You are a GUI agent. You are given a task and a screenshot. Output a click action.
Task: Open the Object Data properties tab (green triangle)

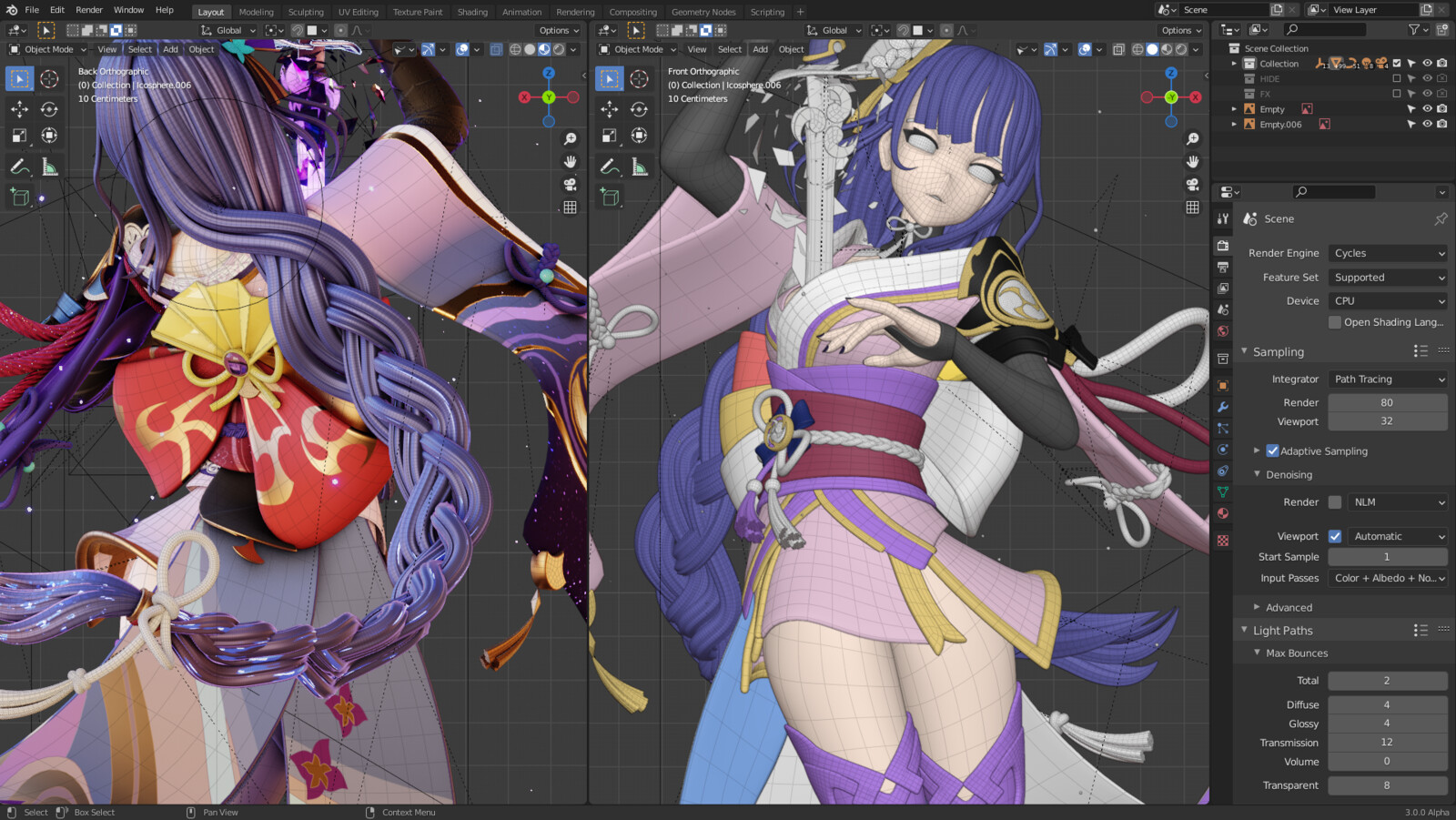(1223, 492)
